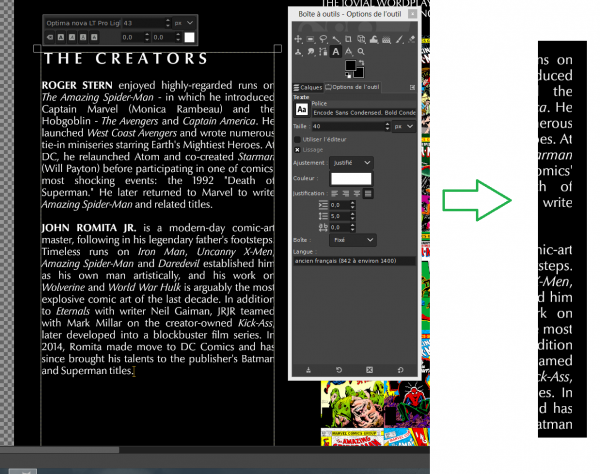Click the Police font name field
This screenshot has width=600, height=474.
pyautogui.click(x=364, y=113)
